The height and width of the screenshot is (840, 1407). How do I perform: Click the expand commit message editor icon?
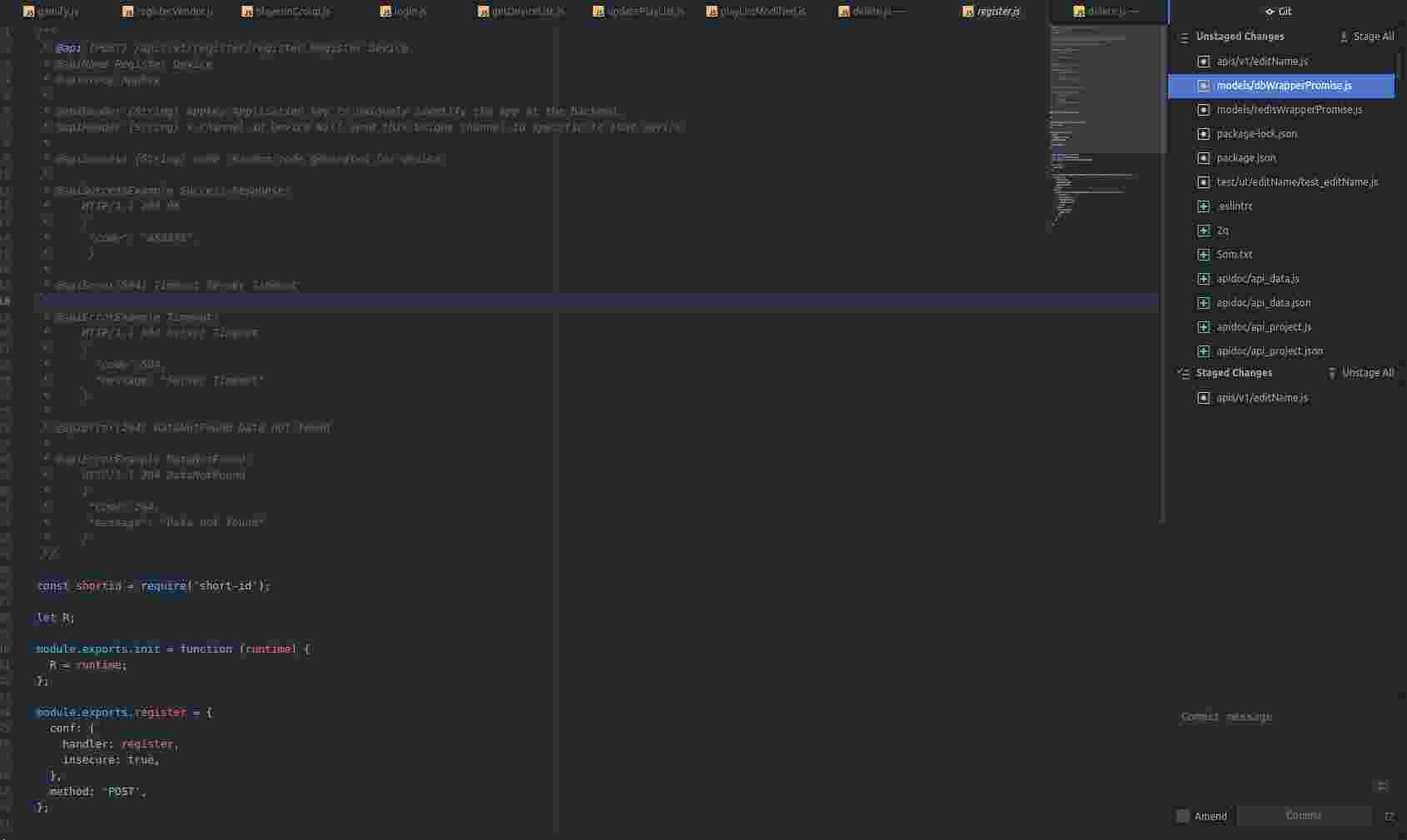(1382, 786)
